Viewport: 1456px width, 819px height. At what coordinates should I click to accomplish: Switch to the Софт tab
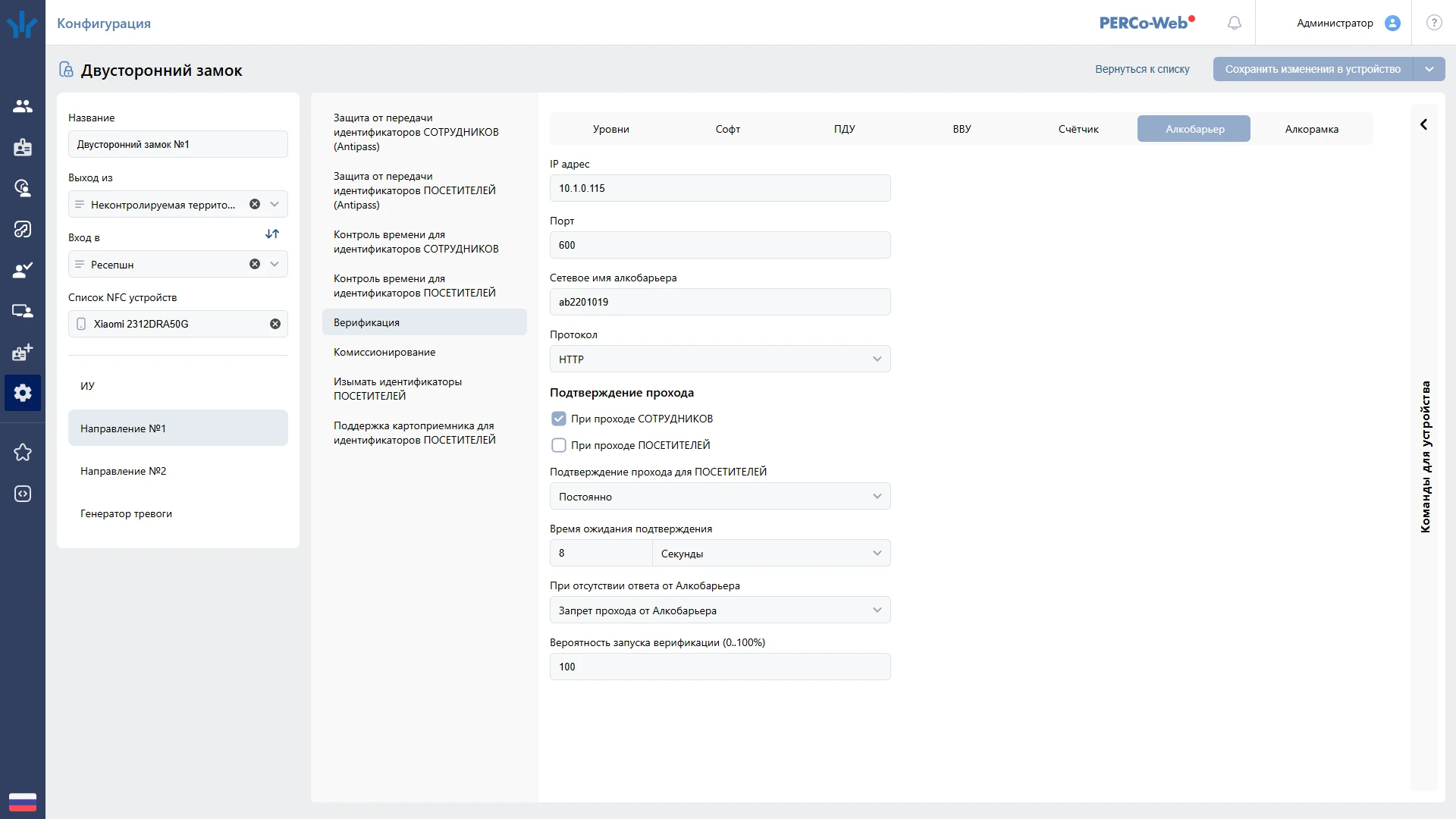[x=728, y=129]
